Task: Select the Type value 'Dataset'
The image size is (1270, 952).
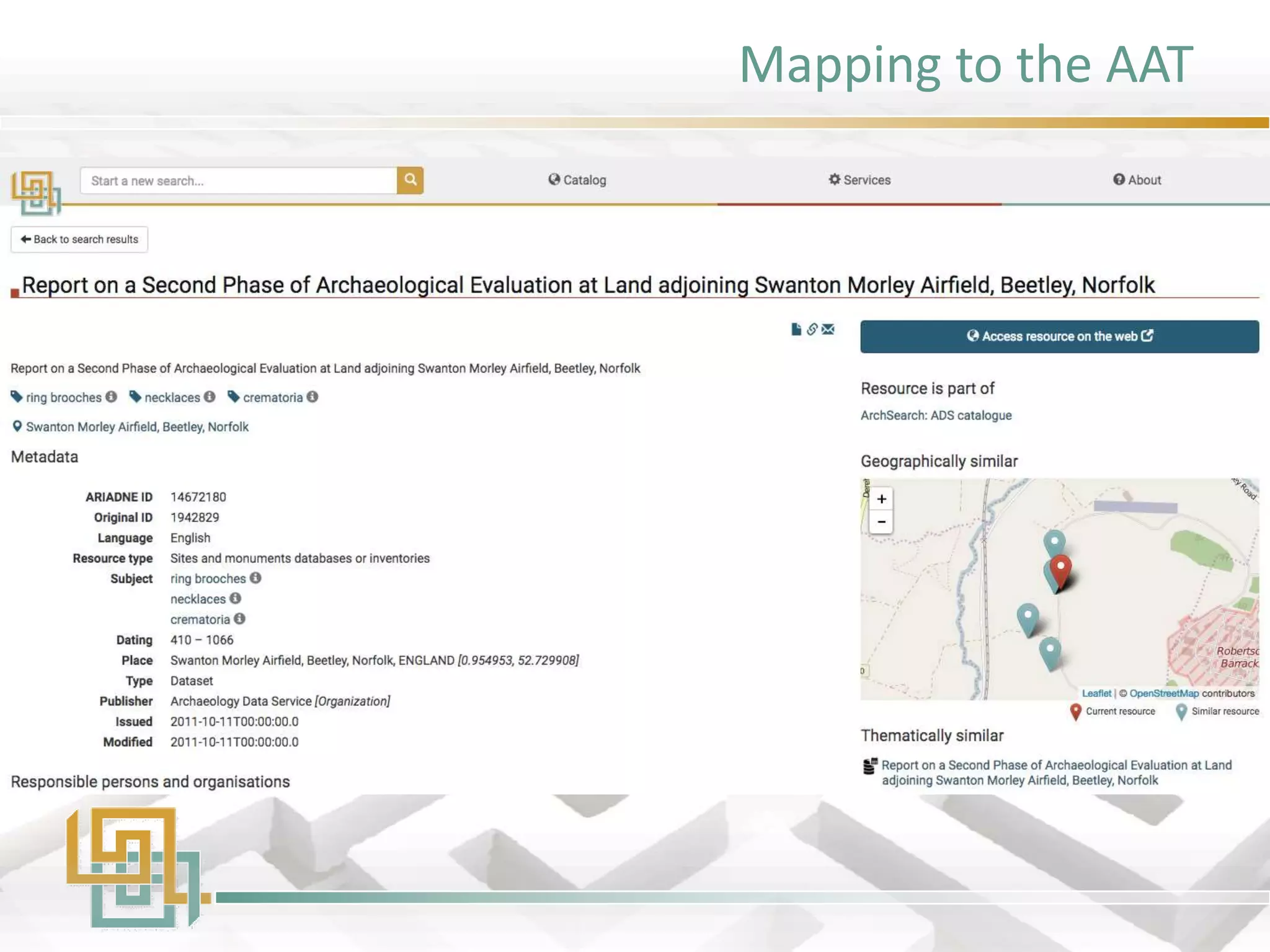Action: click(x=192, y=681)
